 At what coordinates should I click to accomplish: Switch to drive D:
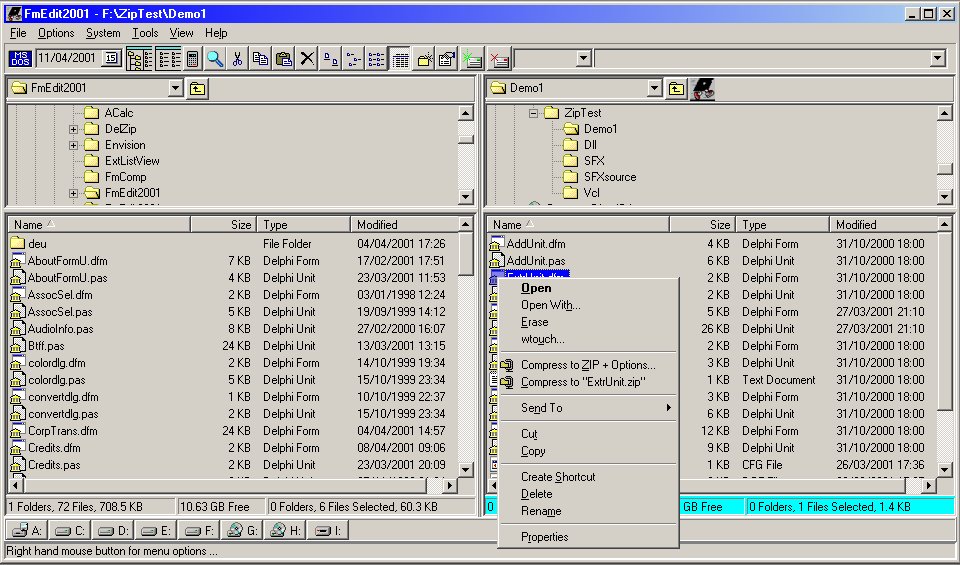tap(113, 530)
